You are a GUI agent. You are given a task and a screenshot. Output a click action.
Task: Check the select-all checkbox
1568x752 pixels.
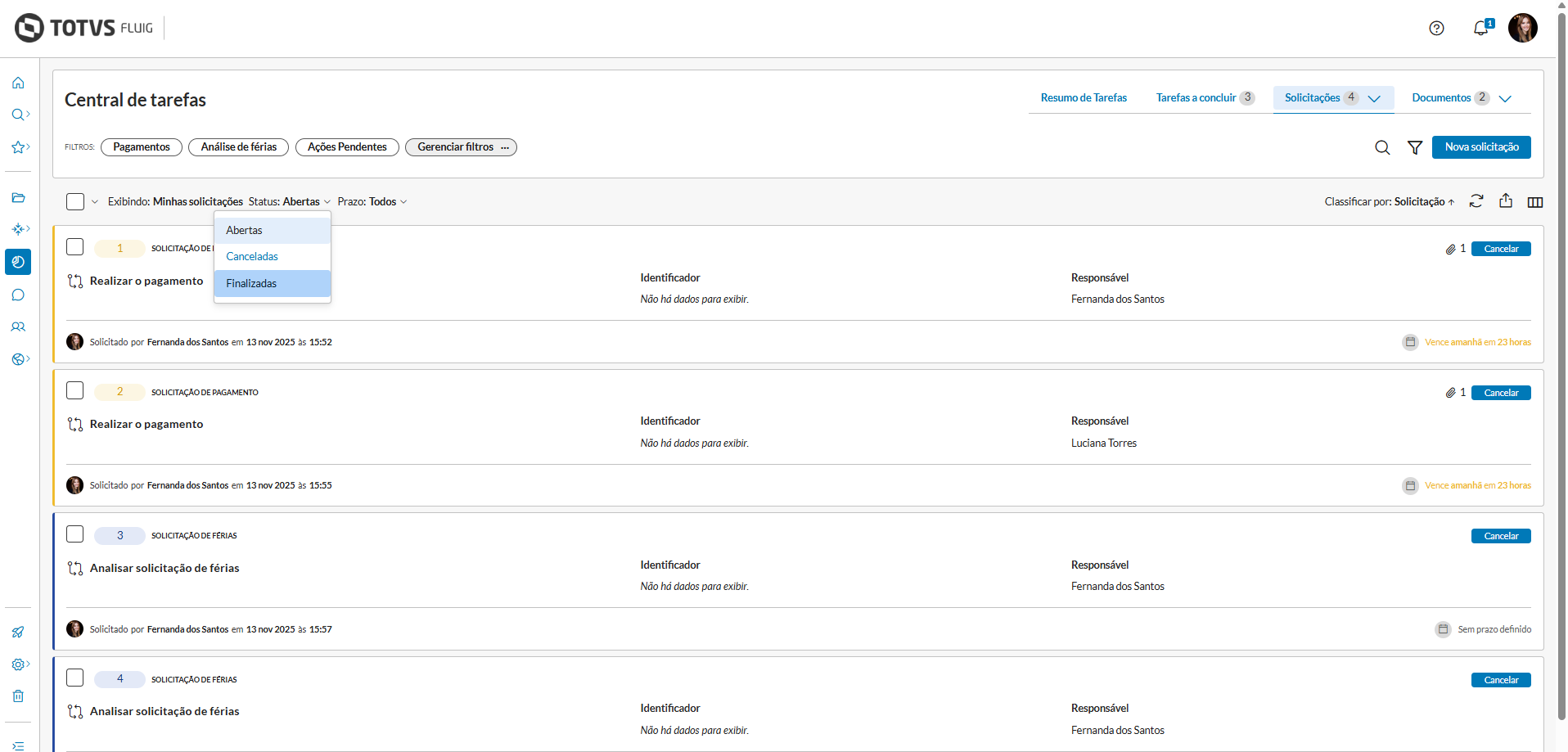pos(75,201)
